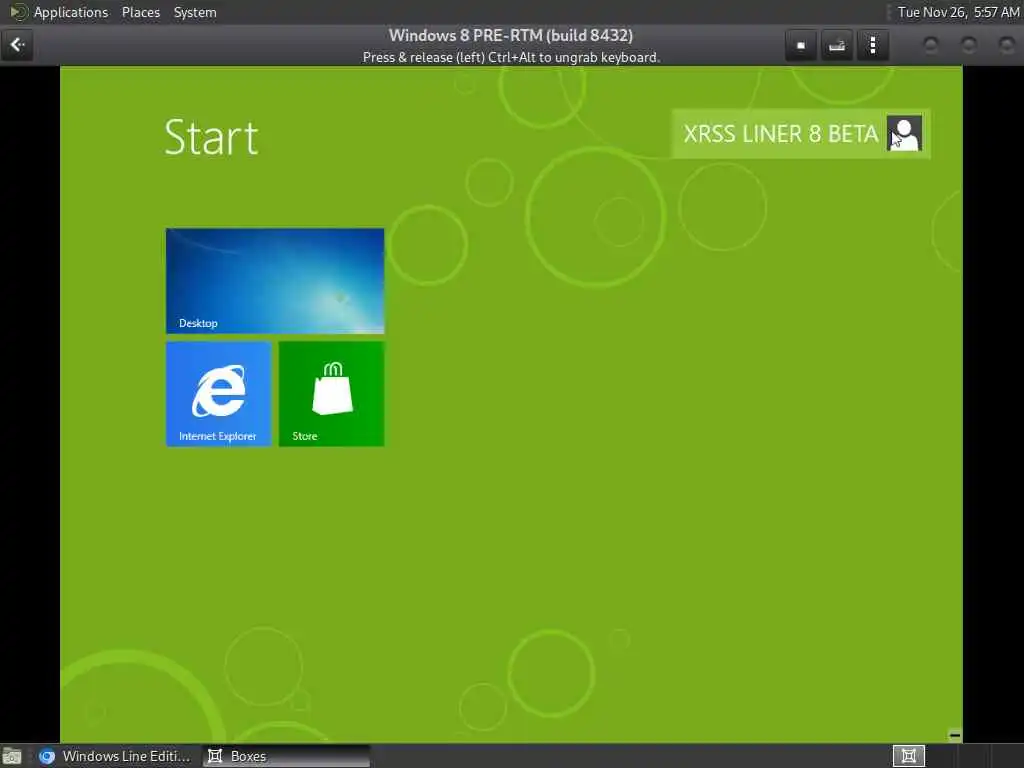Launch the Internet Explorer tile

coord(218,394)
